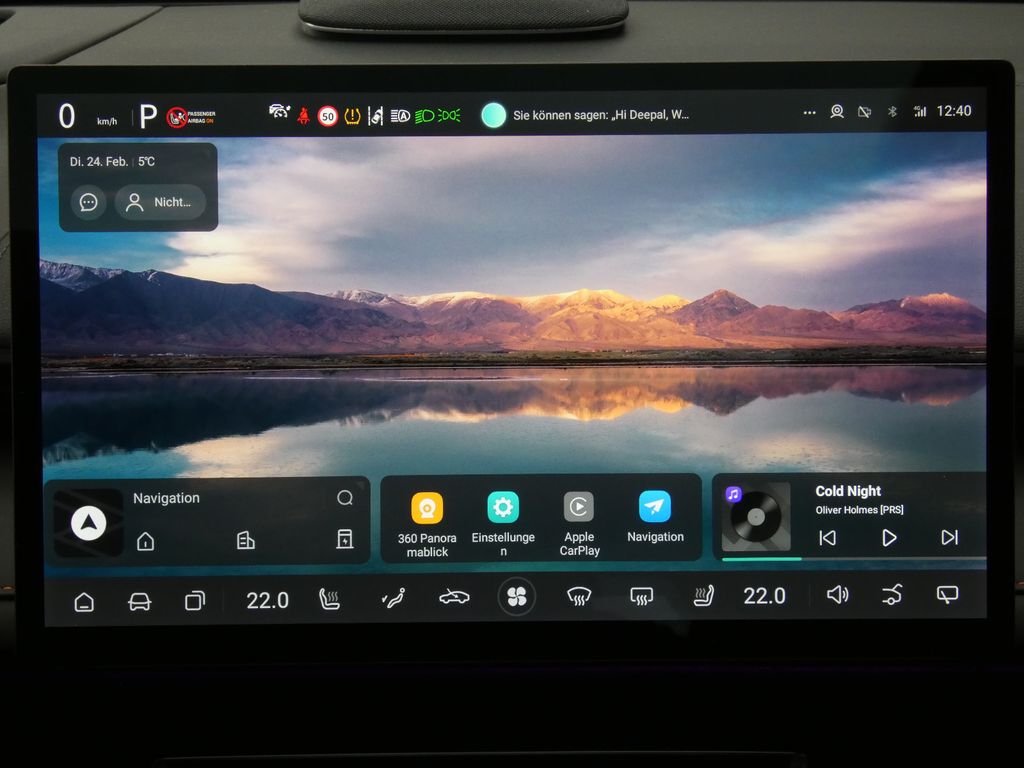The height and width of the screenshot is (768, 1024).
Task: Tap the volume speaker icon
Action: [837, 596]
